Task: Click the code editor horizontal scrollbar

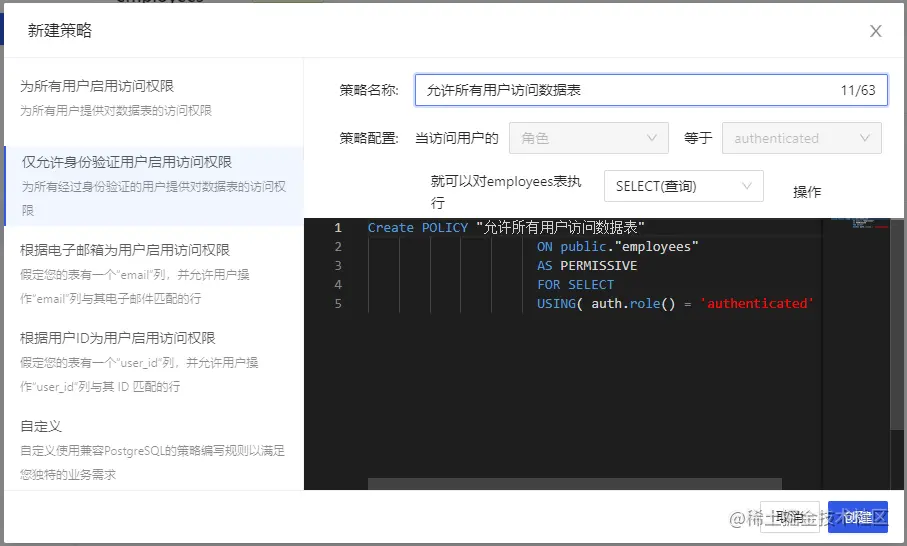Action: (574, 484)
